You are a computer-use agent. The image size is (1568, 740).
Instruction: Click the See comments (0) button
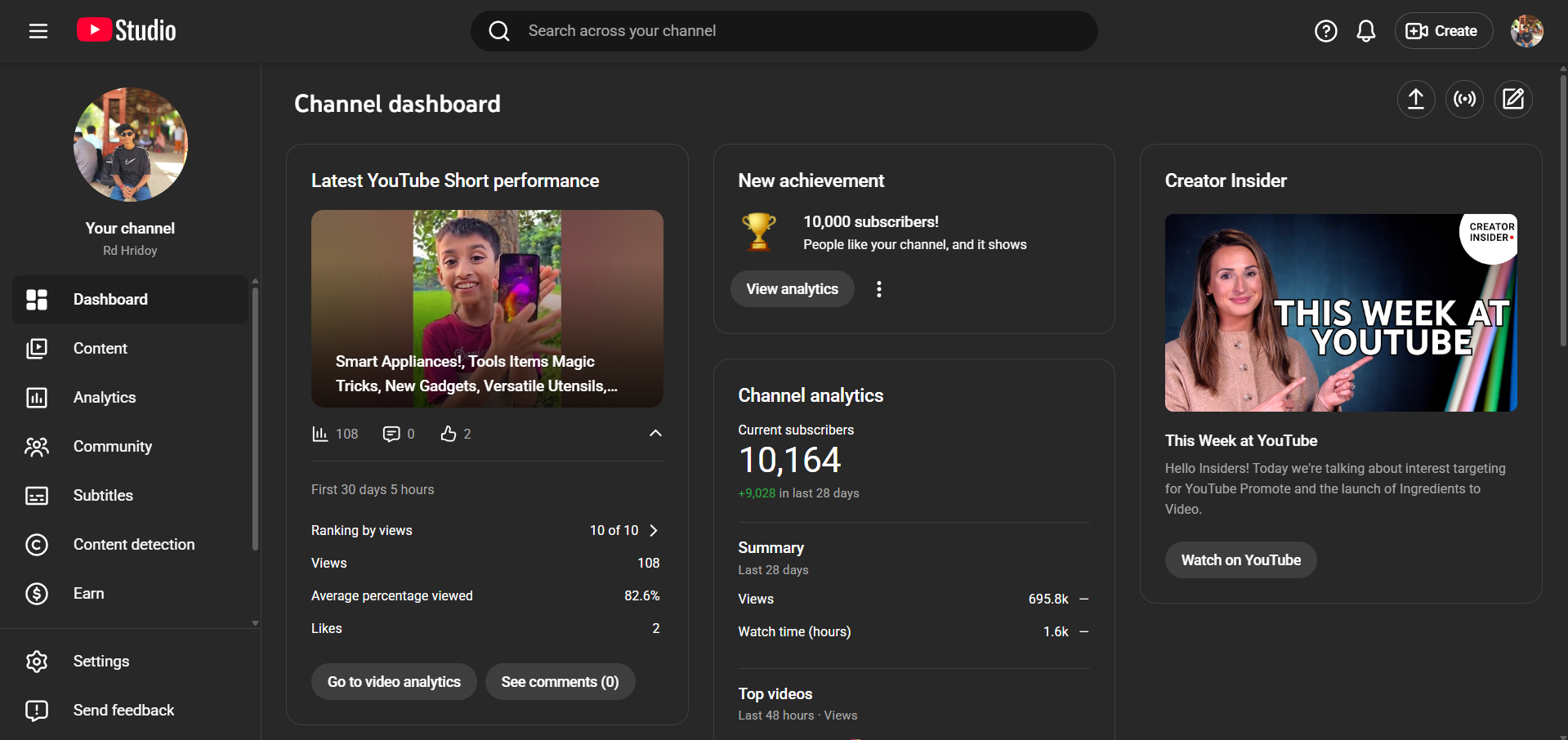[560, 682]
